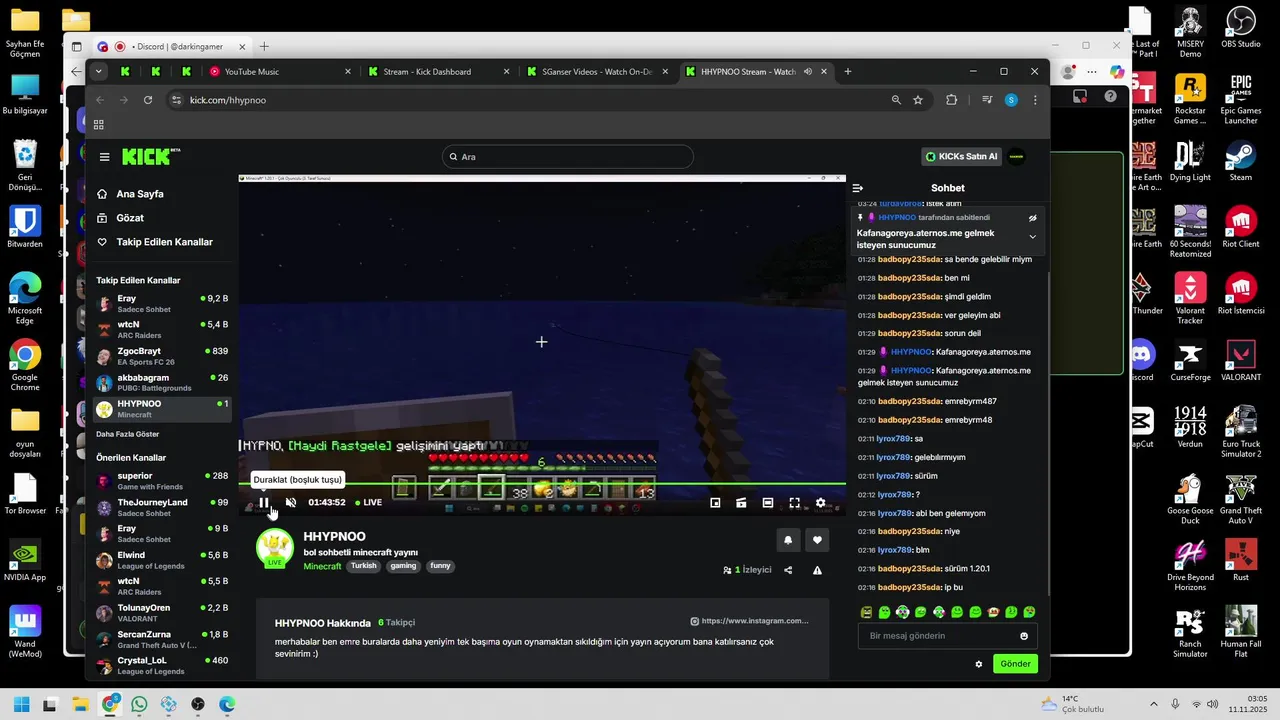Expand Daha Fazla Göster in sidebar
1280x720 pixels.
(127, 434)
